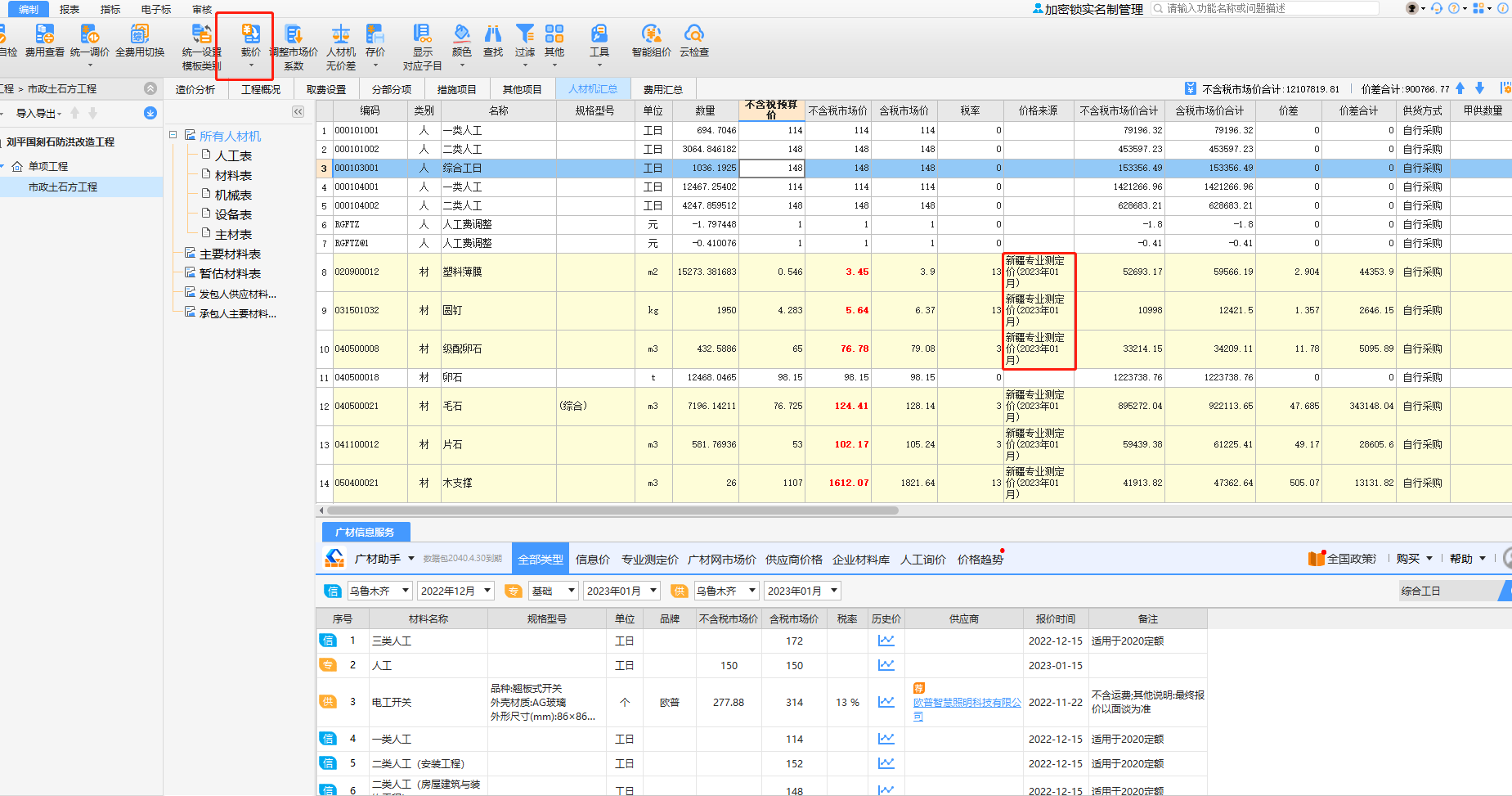Click the 塑料薄膜 name cell

[498, 272]
